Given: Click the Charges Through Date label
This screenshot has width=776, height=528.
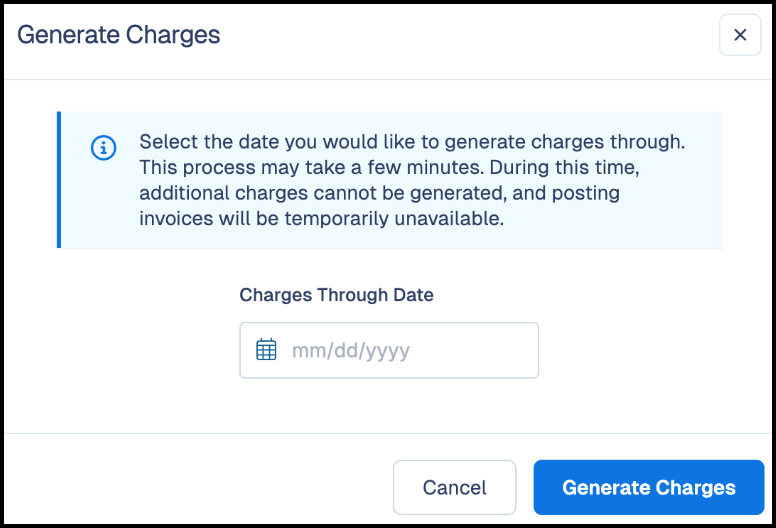Looking at the screenshot, I should click(x=337, y=295).
